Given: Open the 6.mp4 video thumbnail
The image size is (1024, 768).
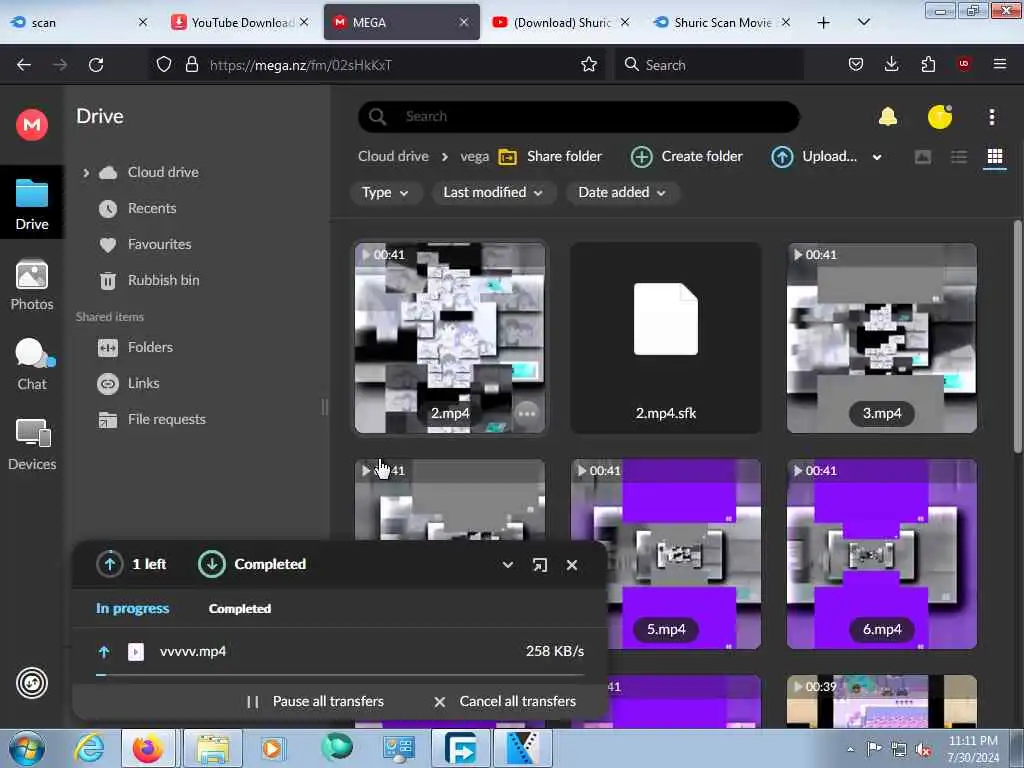Looking at the screenshot, I should pyautogui.click(x=882, y=554).
